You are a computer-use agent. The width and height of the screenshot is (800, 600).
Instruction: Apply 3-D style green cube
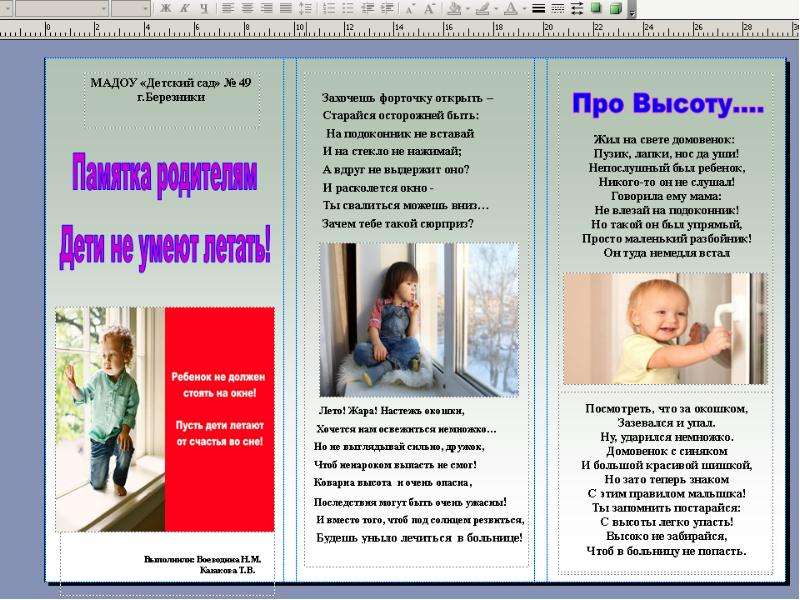(615, 9)
